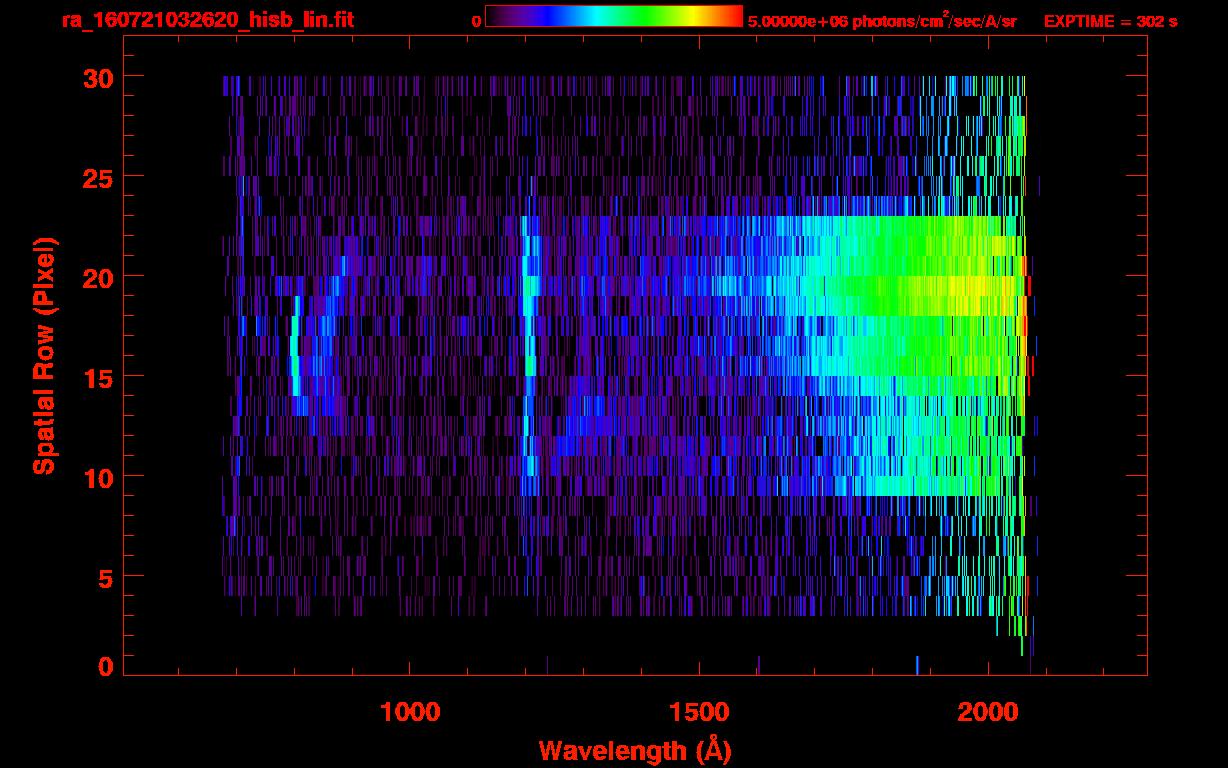Click the Spatial Row (Pixel) axis title
The image size is (1228, 768).
45,355
